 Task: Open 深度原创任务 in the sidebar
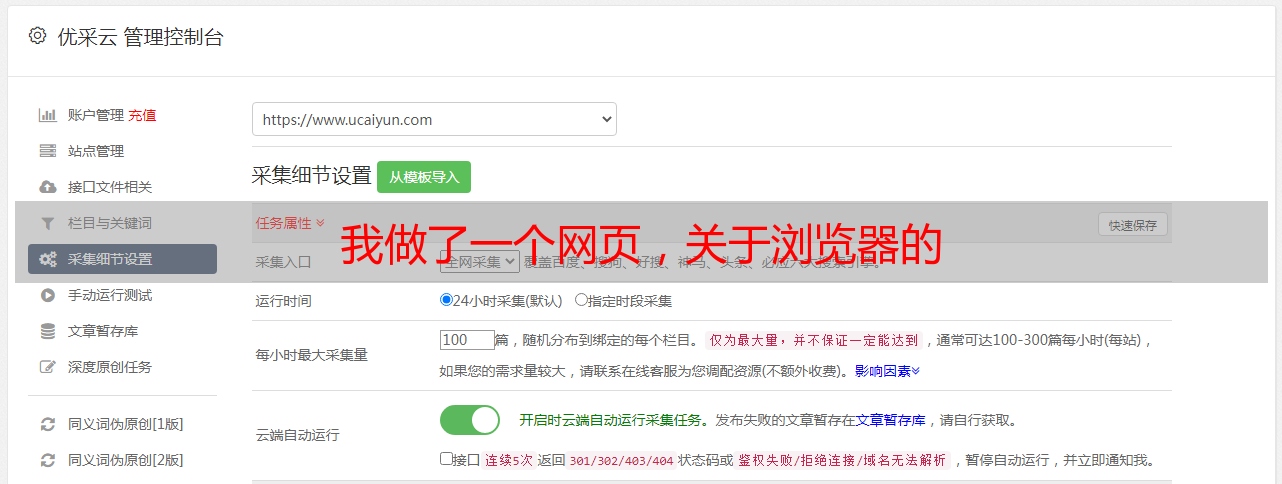pos(110,367)
